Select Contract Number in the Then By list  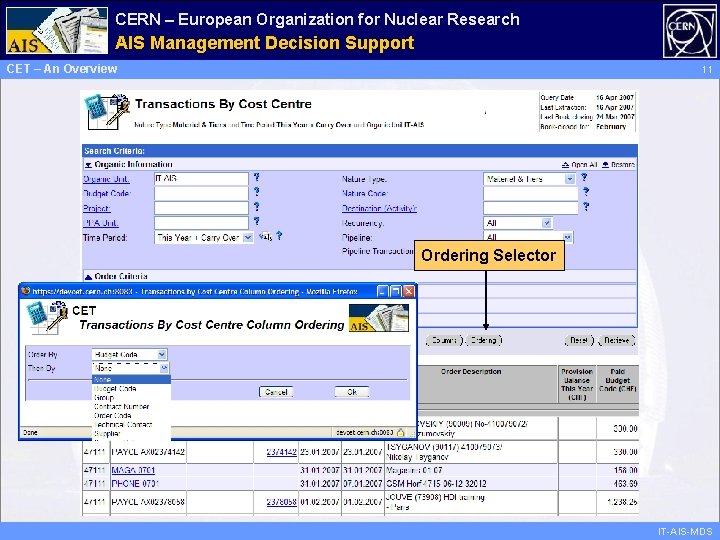[x=131, y=406]
